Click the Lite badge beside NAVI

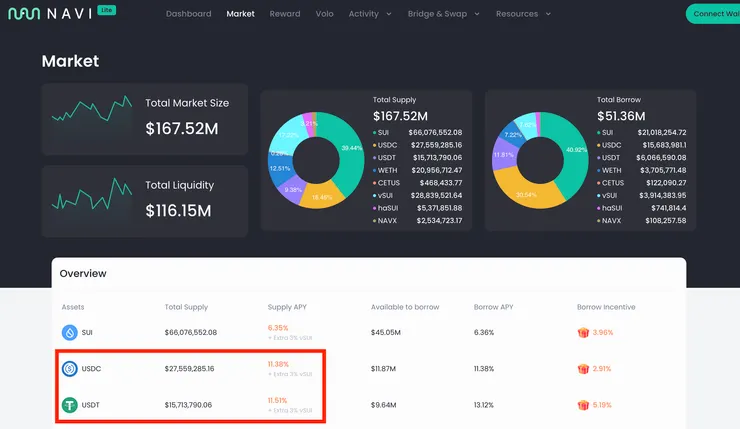pos(107,10)
